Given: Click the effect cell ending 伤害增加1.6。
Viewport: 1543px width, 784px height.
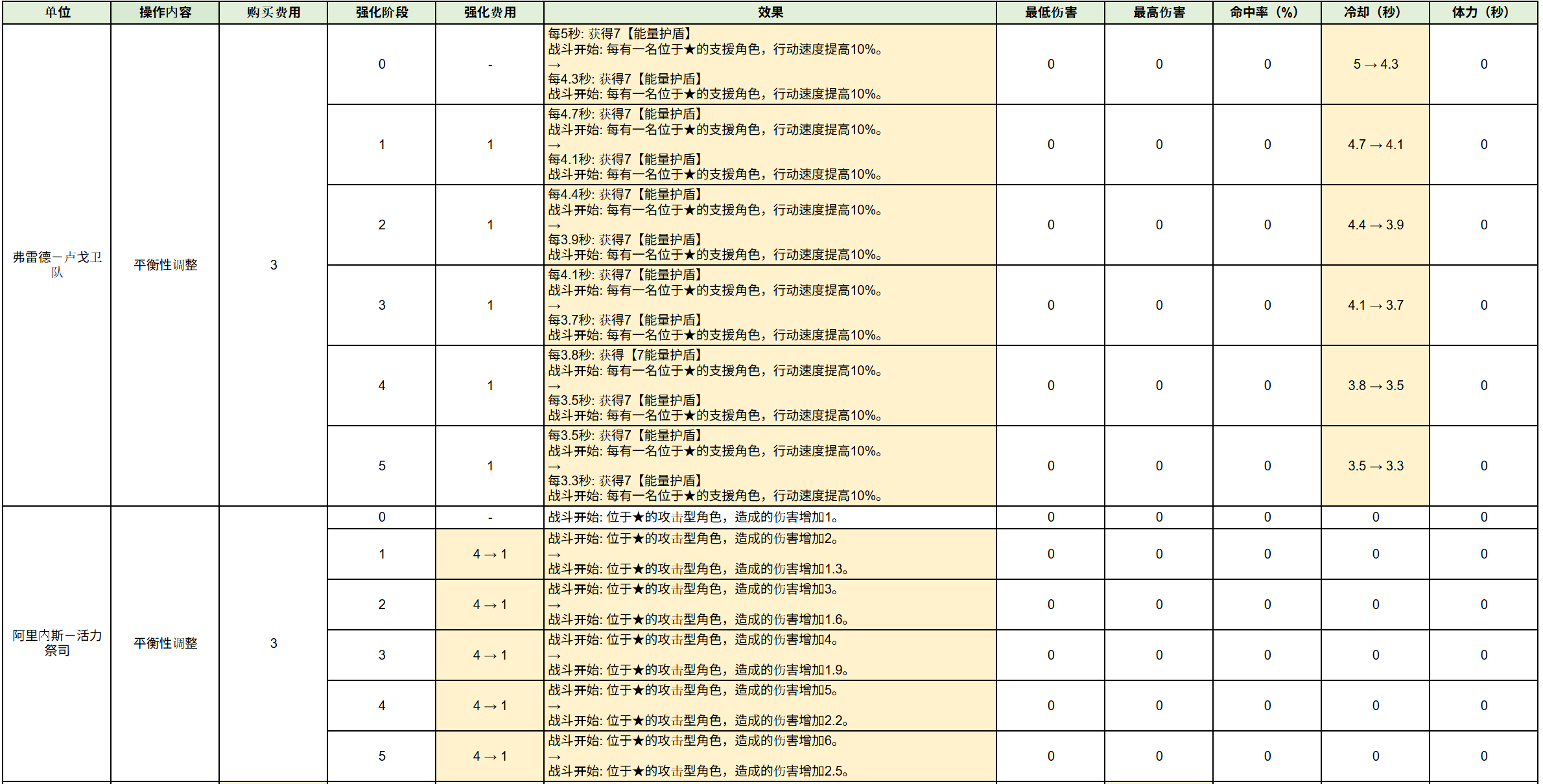Looking at the screenshot, I should (770, 605).
